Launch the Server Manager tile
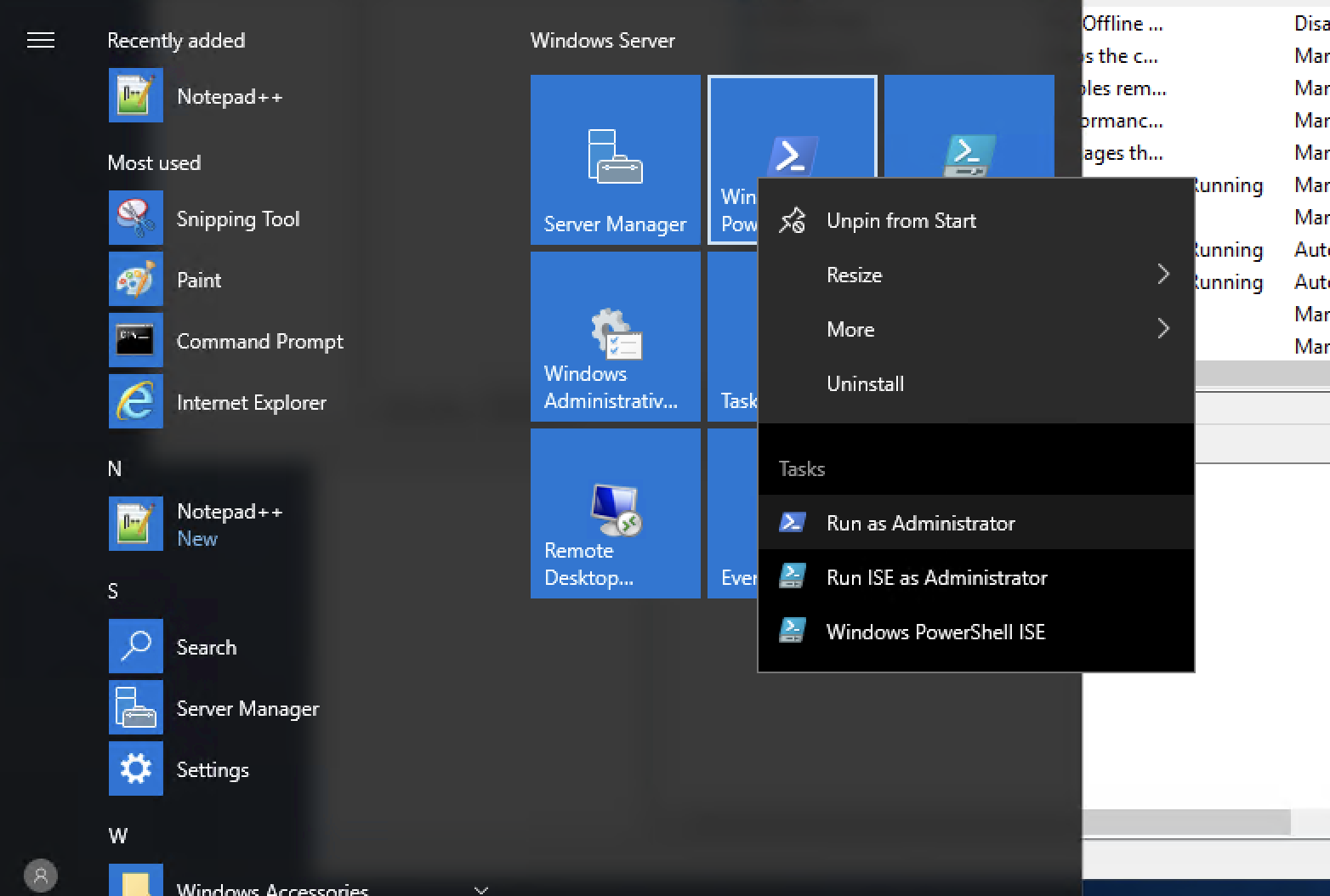 [615, 160]
